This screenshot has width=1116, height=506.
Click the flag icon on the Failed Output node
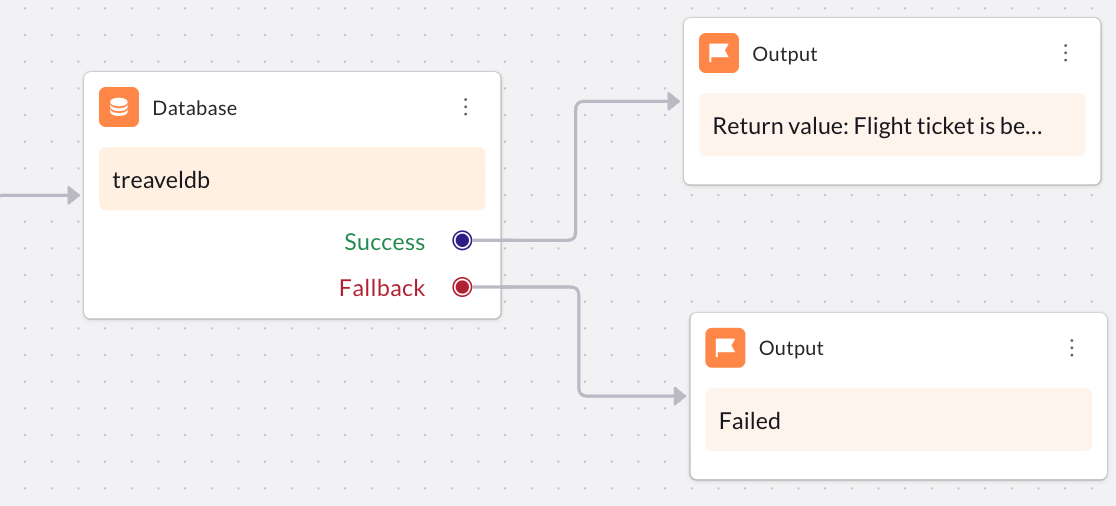(x=725, y=348)
